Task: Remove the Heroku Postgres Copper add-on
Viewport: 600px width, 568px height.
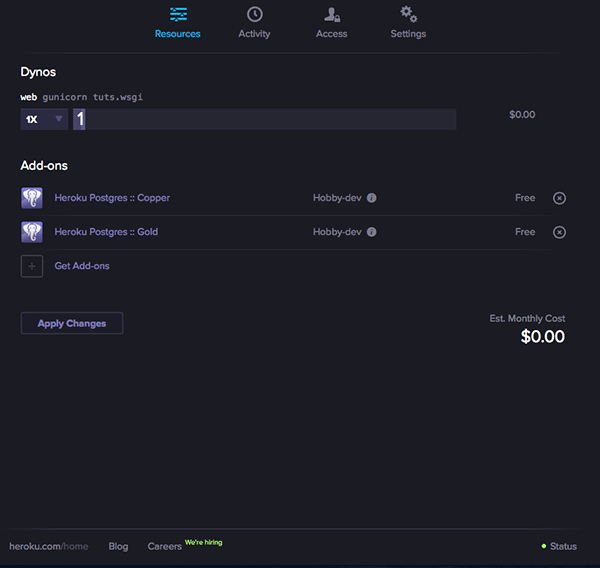Action: pos(559,198)
